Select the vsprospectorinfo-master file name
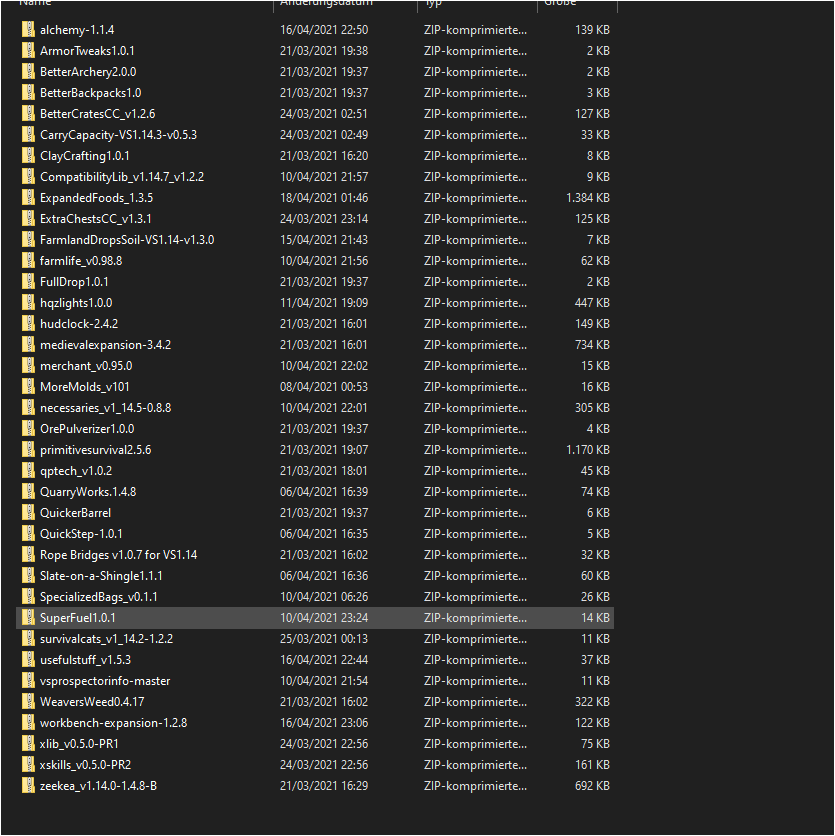 pyautogui.click(x=105, y=681)
